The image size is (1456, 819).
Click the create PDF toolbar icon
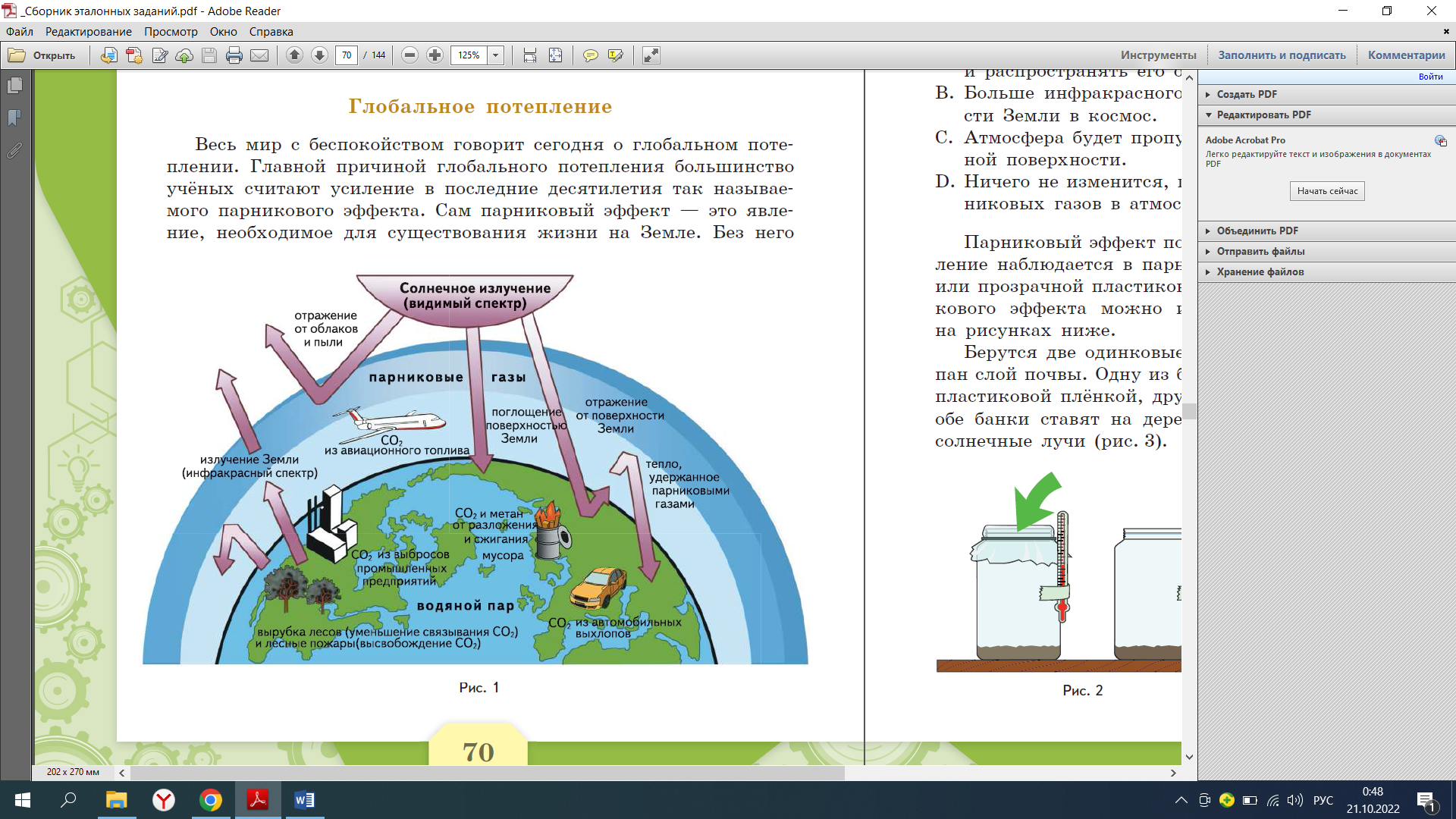pos(134,55)
